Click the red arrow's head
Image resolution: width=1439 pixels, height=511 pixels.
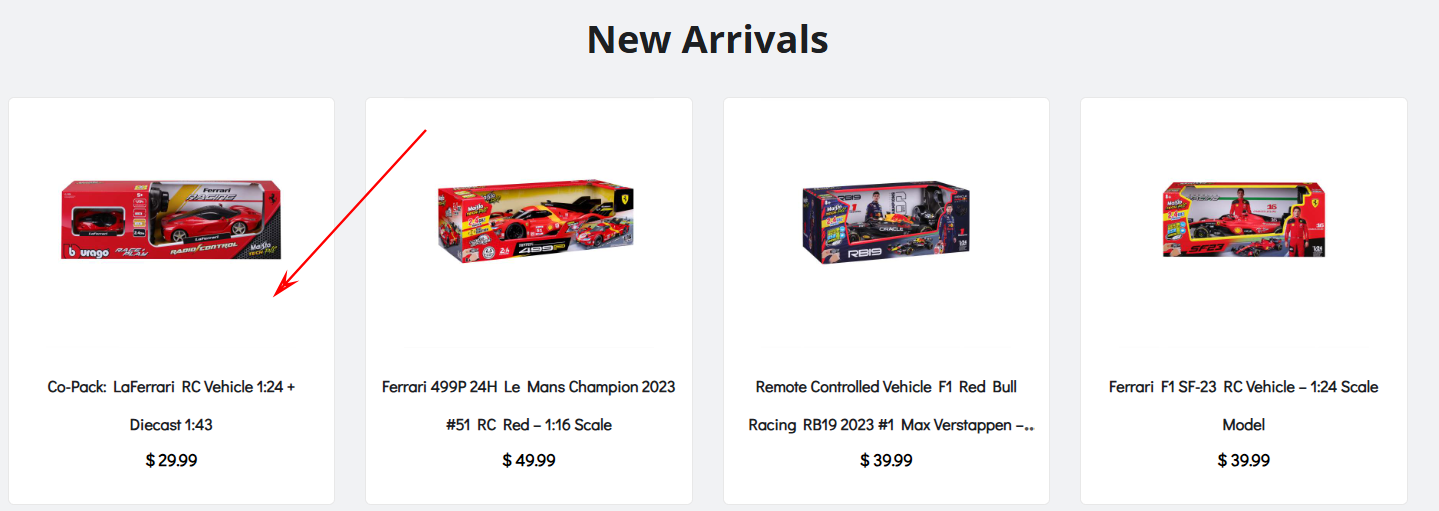281,289
